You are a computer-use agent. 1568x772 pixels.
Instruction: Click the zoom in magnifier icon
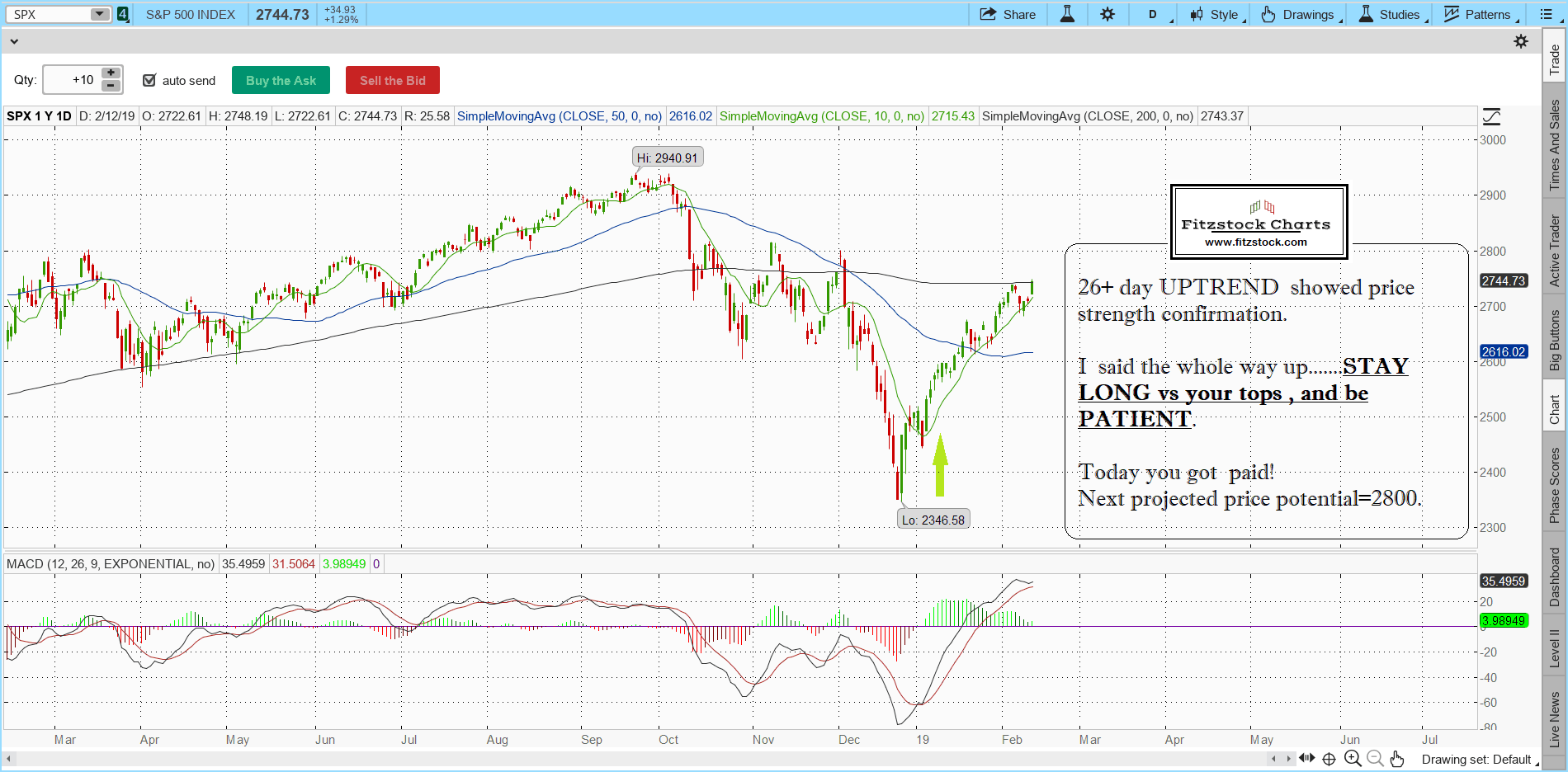1352,759
